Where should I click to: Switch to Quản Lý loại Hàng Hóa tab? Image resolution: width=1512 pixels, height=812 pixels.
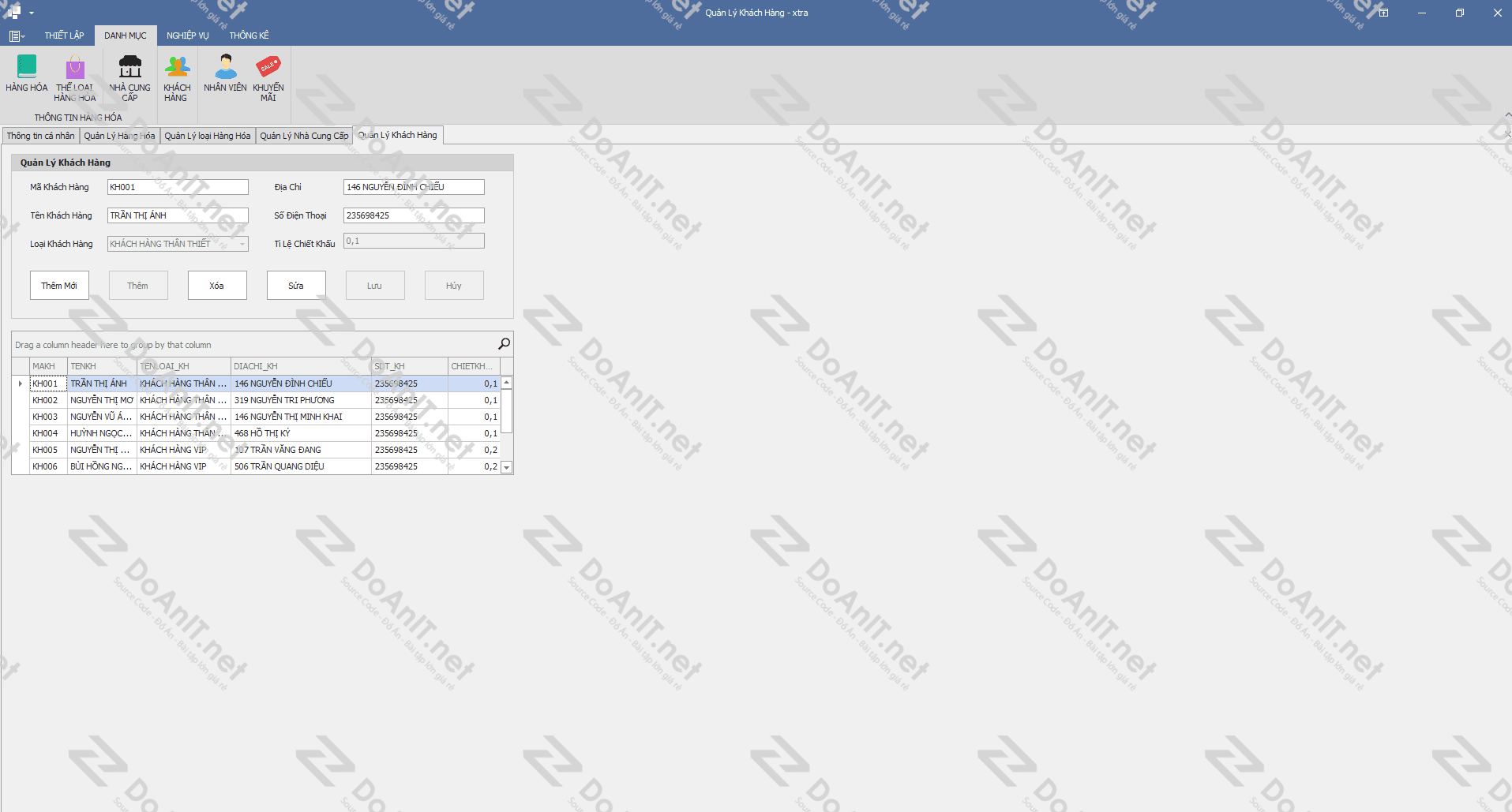[x=208, y=136]
